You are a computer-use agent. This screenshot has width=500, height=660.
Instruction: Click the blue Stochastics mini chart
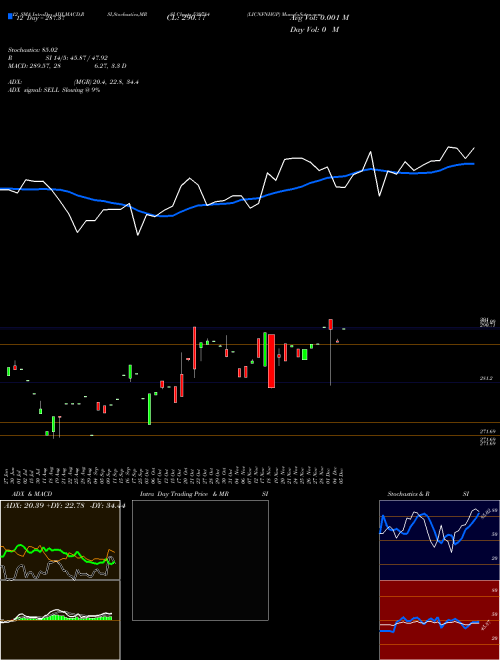pos(439,540)
